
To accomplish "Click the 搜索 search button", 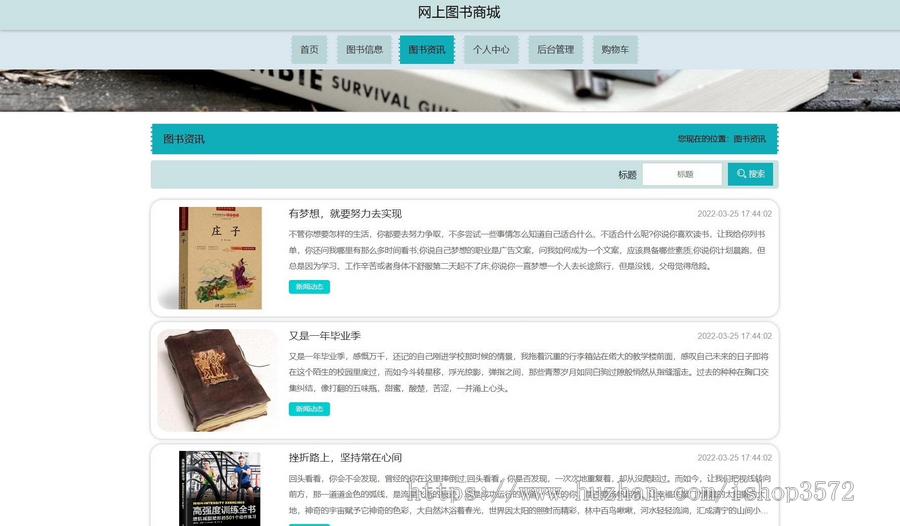I will pyautogui.click(x=750, y=174).
